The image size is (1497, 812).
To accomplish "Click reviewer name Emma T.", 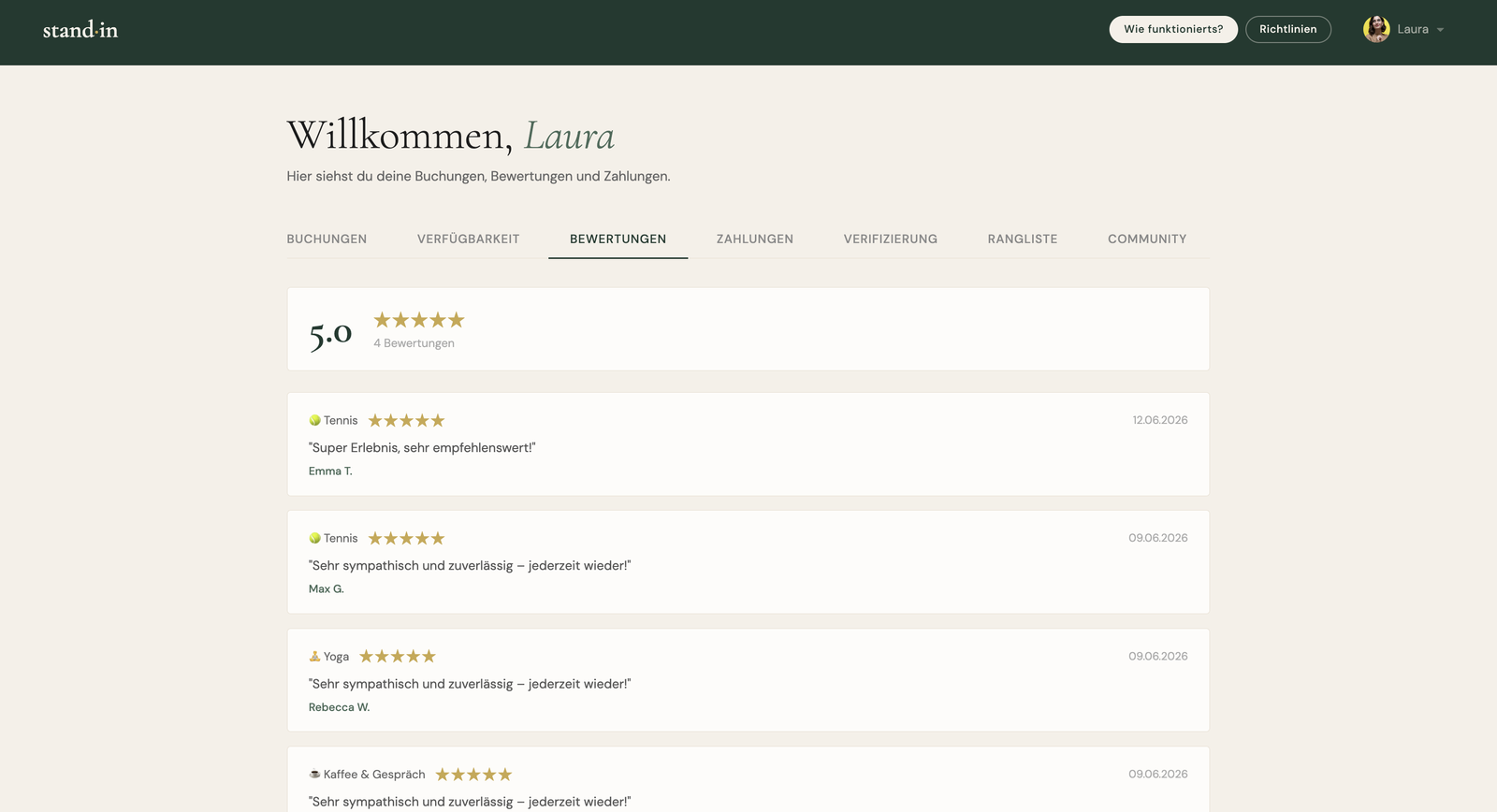I will 330,471.
